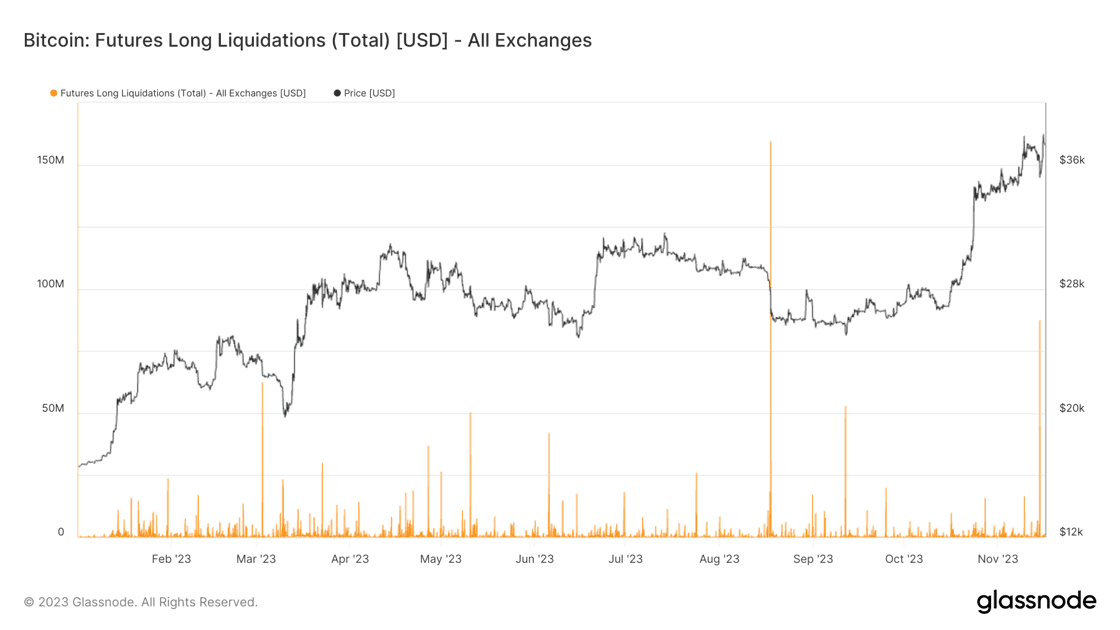Click the 50M left axis label

[53, 409]
